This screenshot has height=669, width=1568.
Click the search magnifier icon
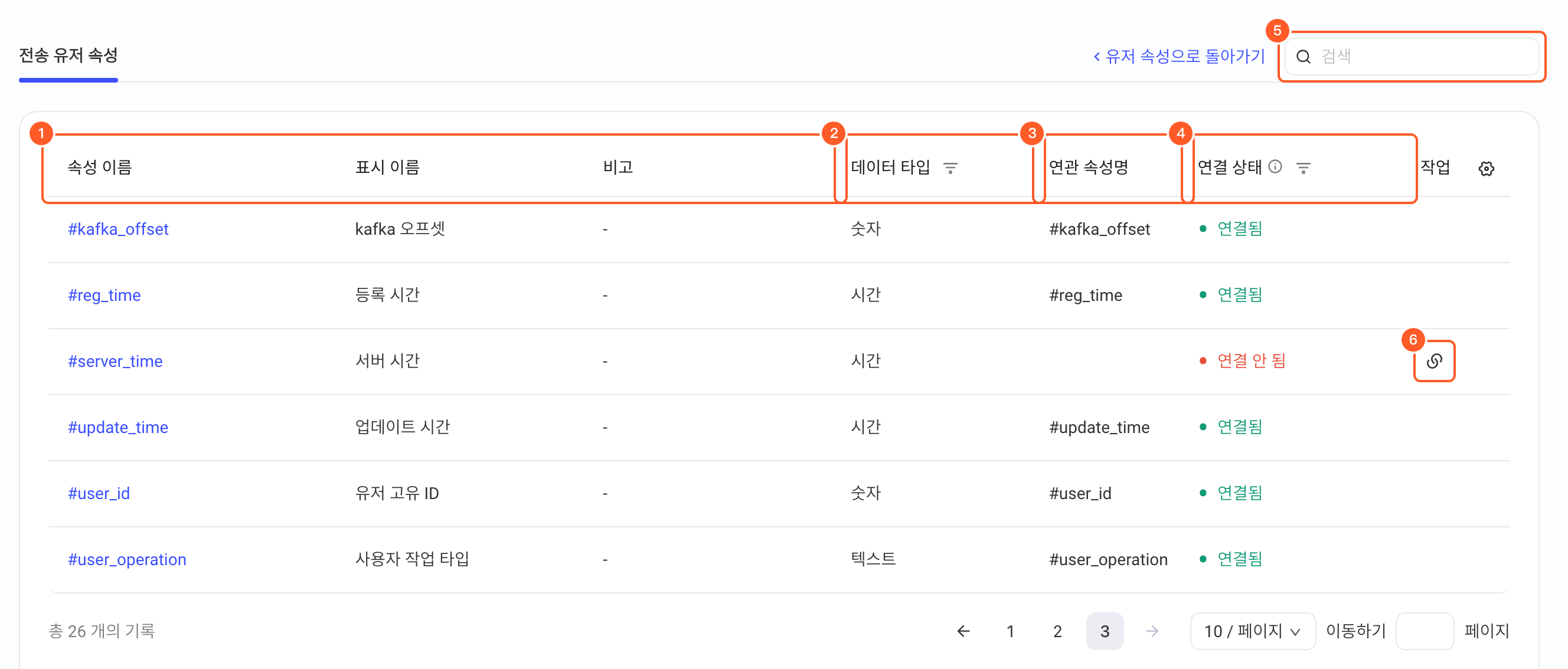[x=1303, y=57]
